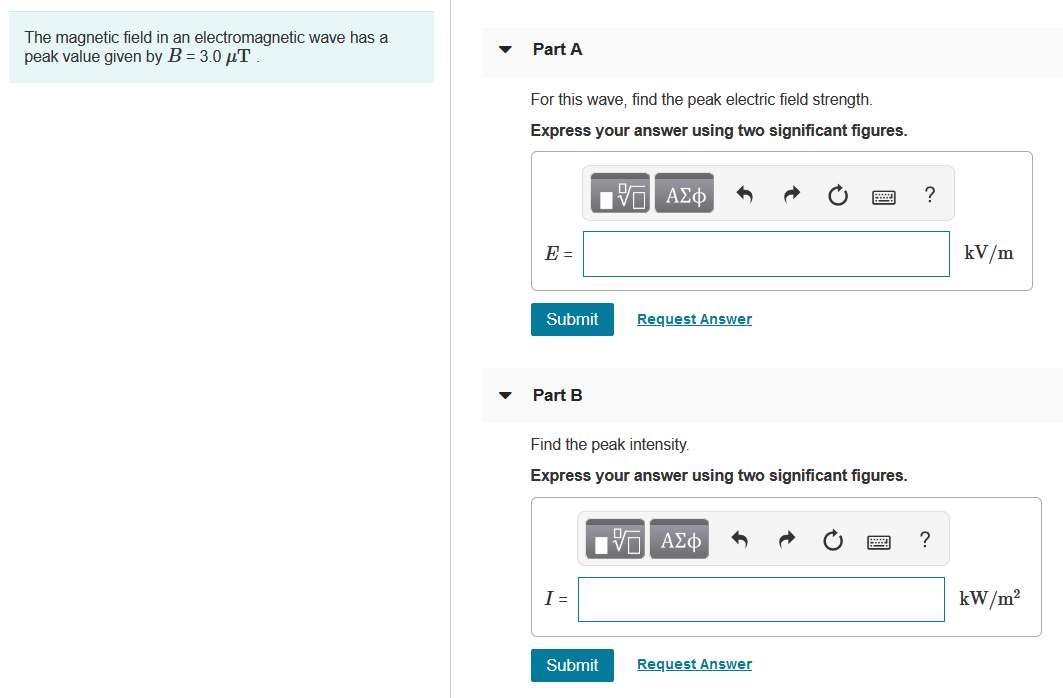
Task: Open help question mark in Part A
Action: (930, 194)
